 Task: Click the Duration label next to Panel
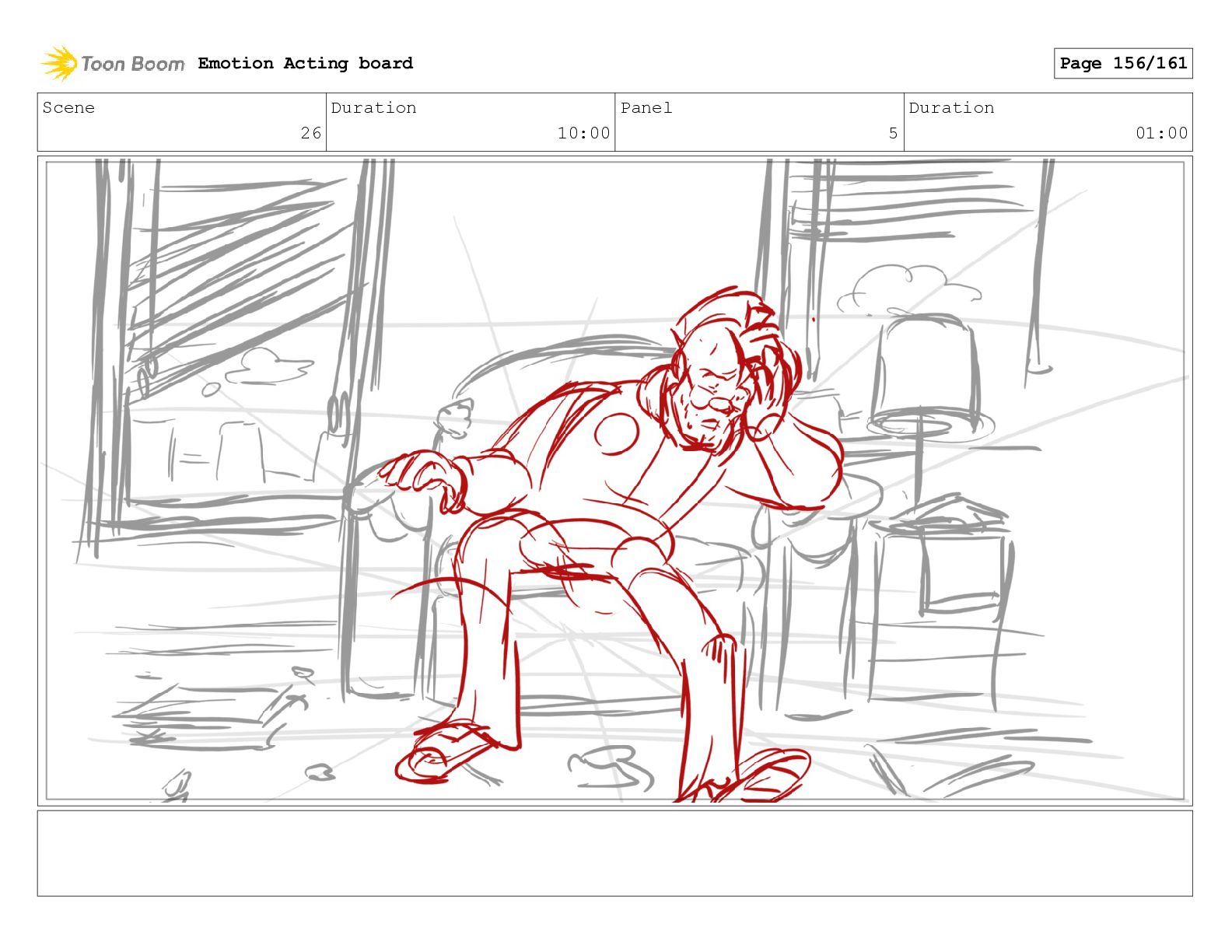tap(951, 107)
